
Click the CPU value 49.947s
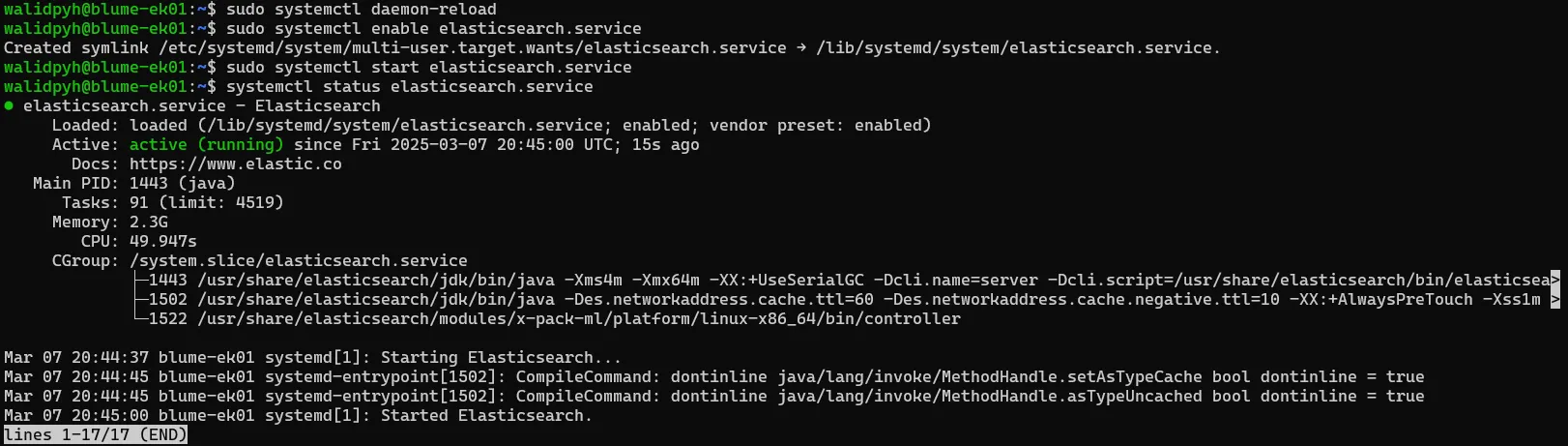click(162, 241)
